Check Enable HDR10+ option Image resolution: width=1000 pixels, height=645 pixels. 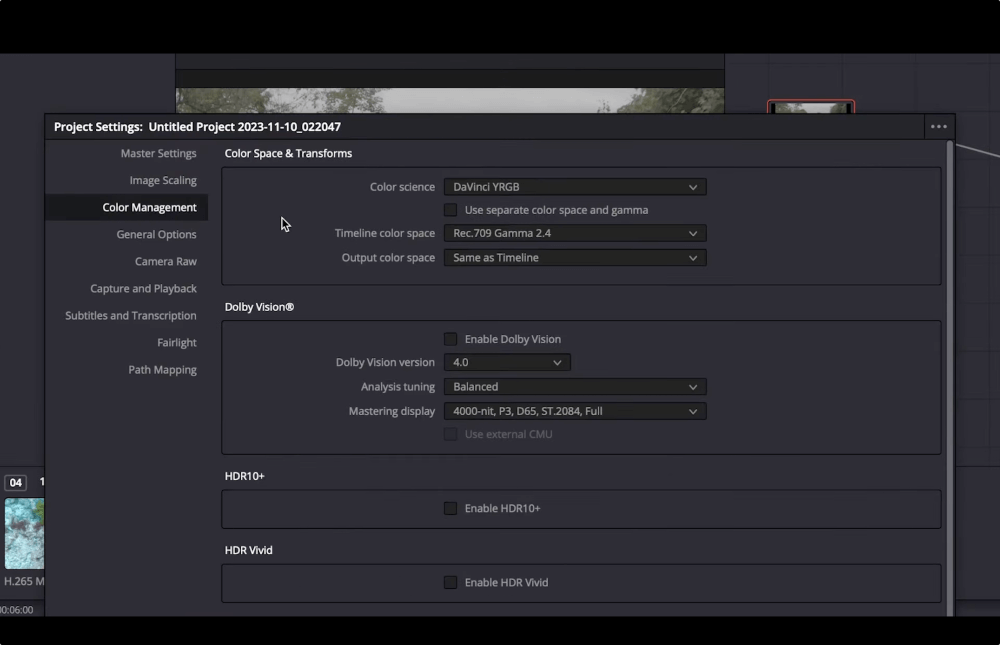pos(450,508)
